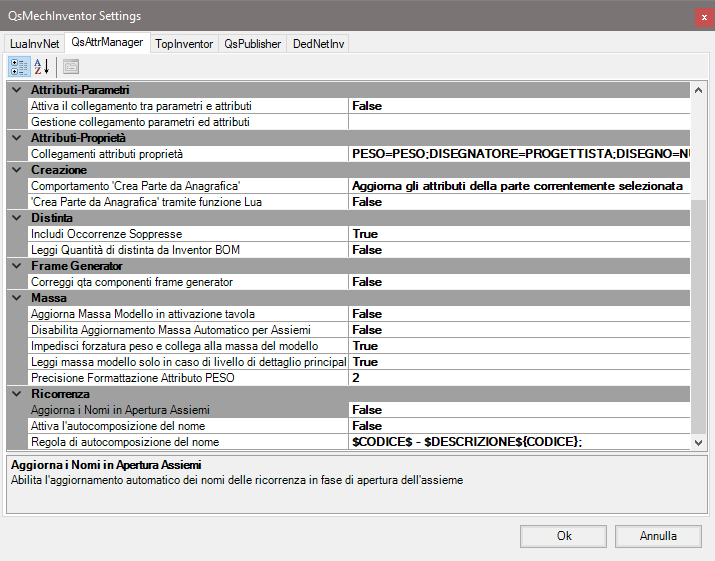
Task: Open value of 'Attiva l'autocomposizione del nome'
Action: coord(519,426)
